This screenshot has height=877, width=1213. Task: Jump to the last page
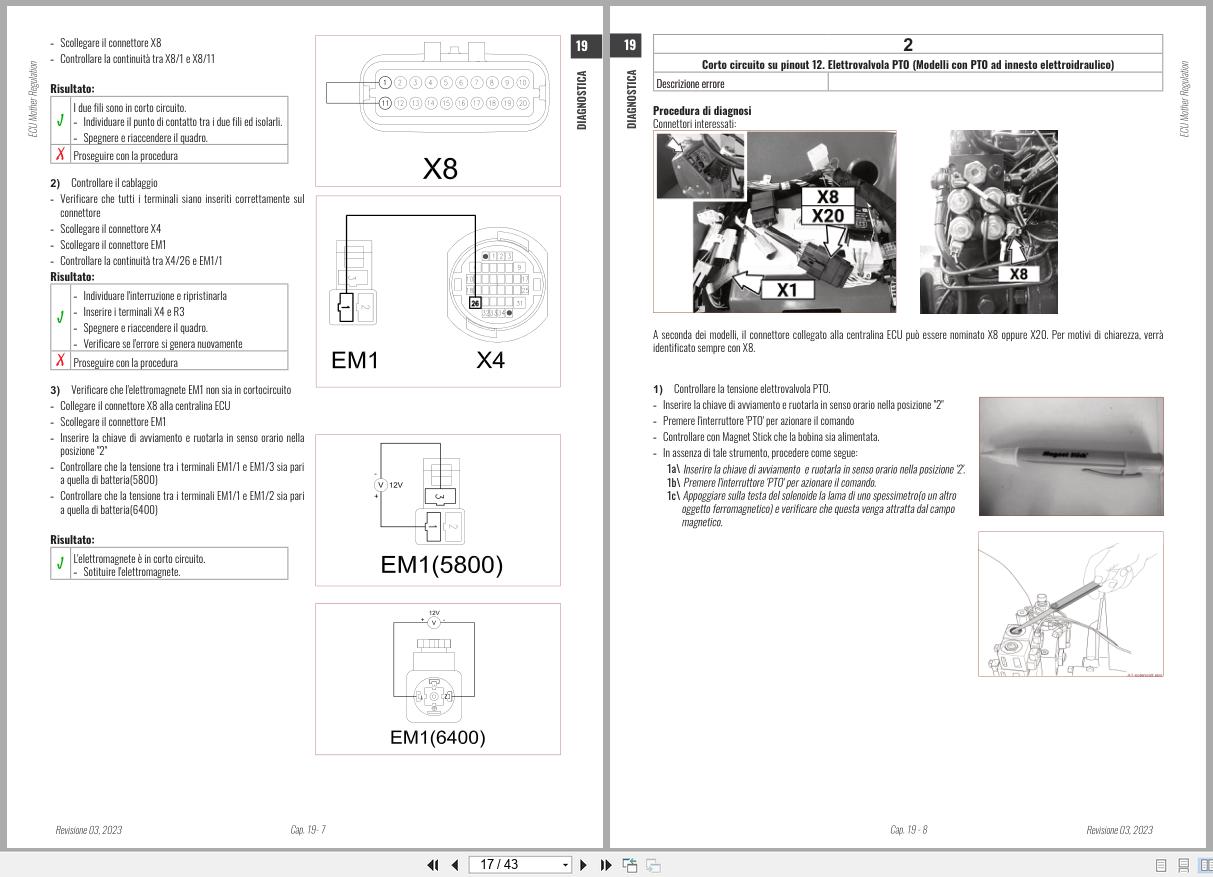[605, 865]
